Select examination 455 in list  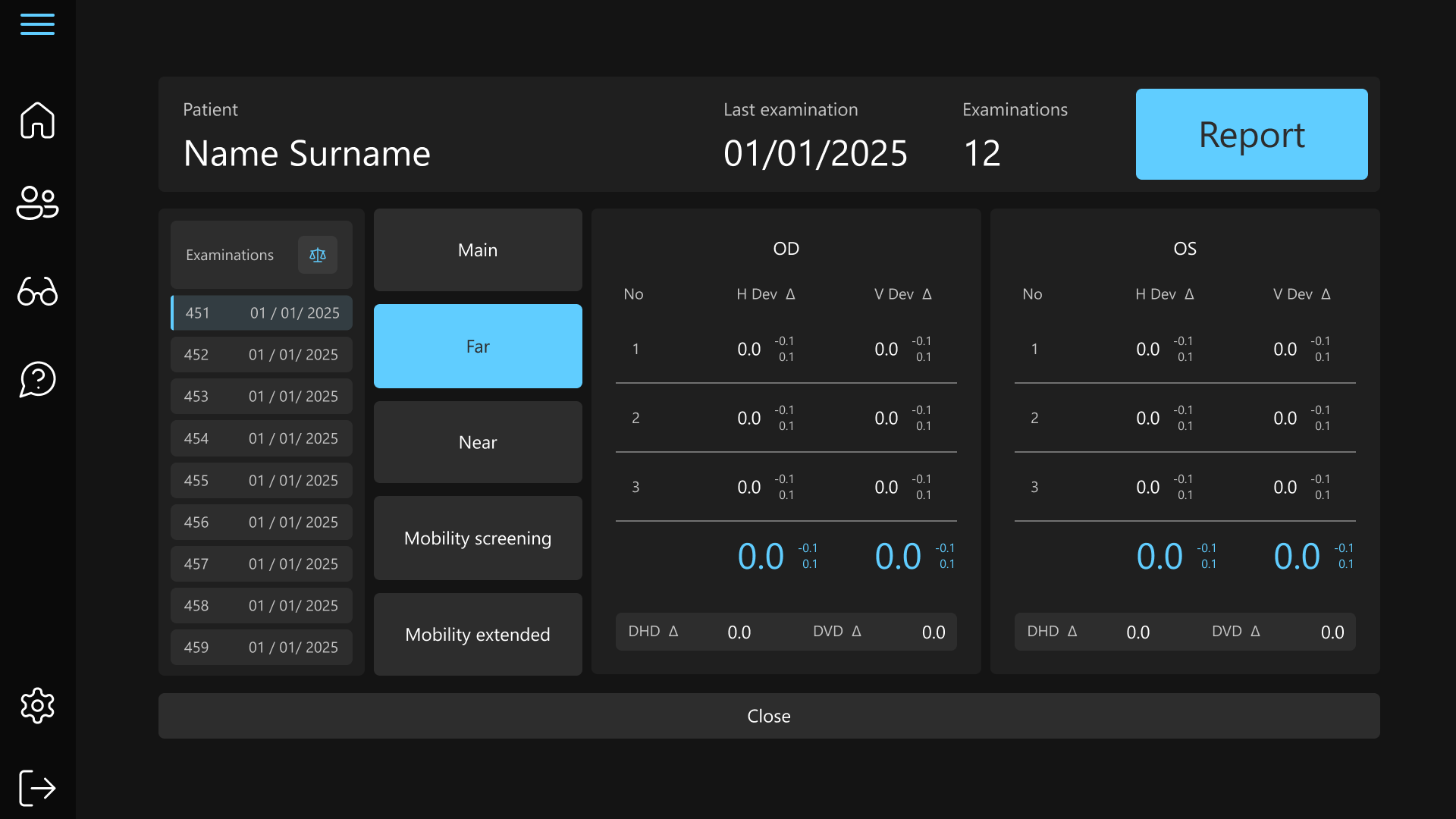(262, 481)
